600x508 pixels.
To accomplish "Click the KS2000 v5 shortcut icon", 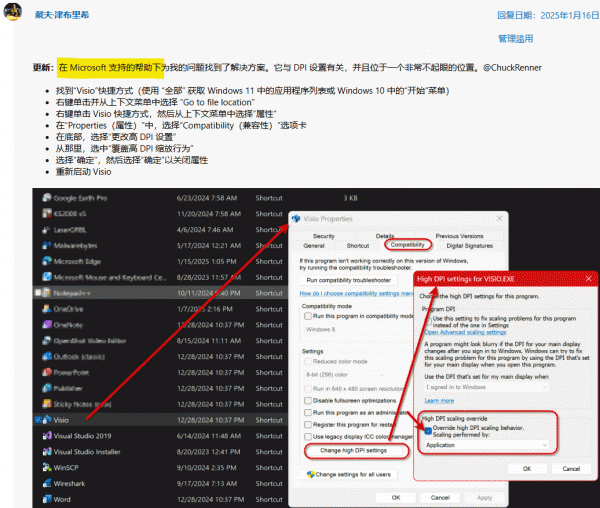I will 47,213.
